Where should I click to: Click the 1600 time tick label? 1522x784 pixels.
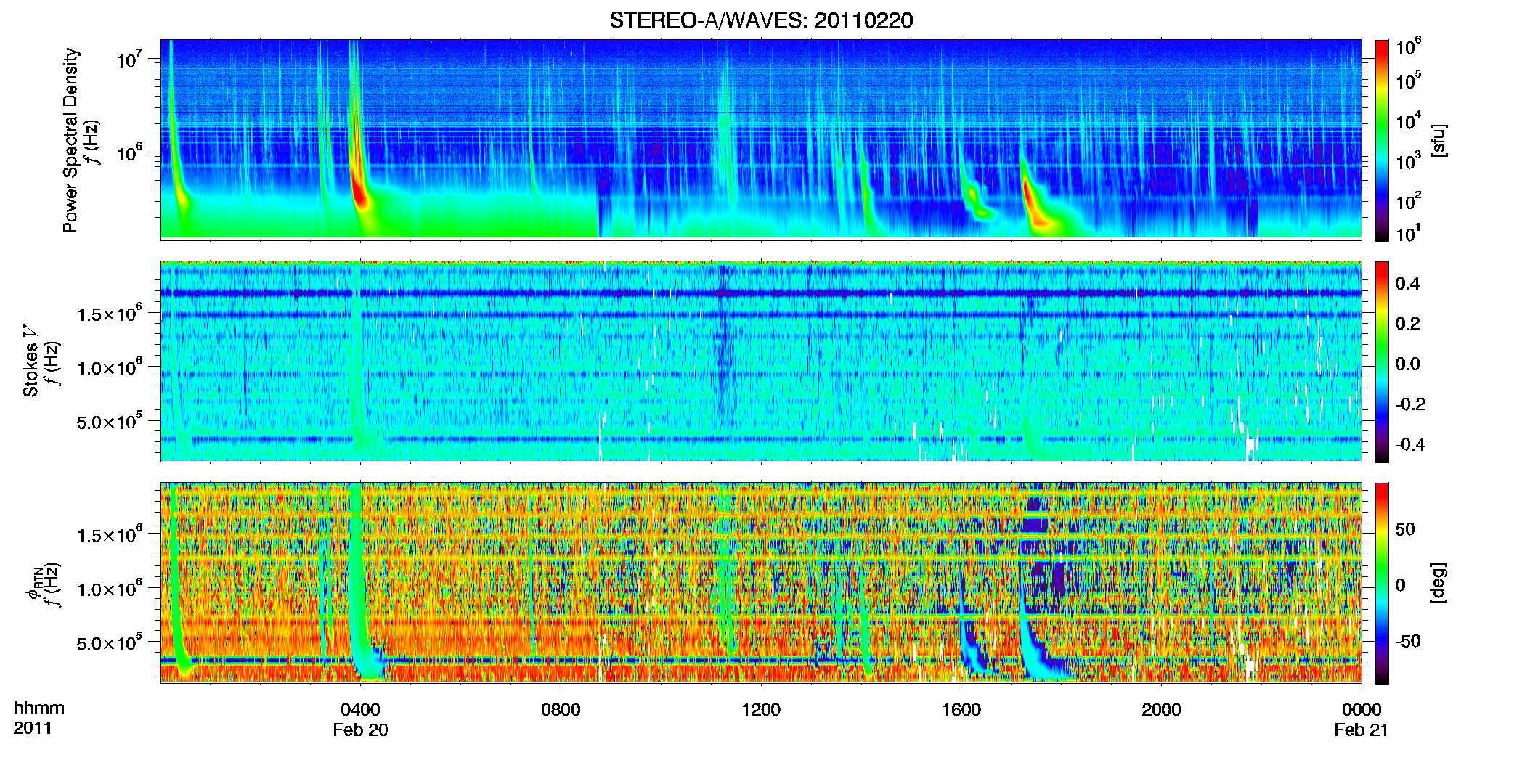[961, 709]
